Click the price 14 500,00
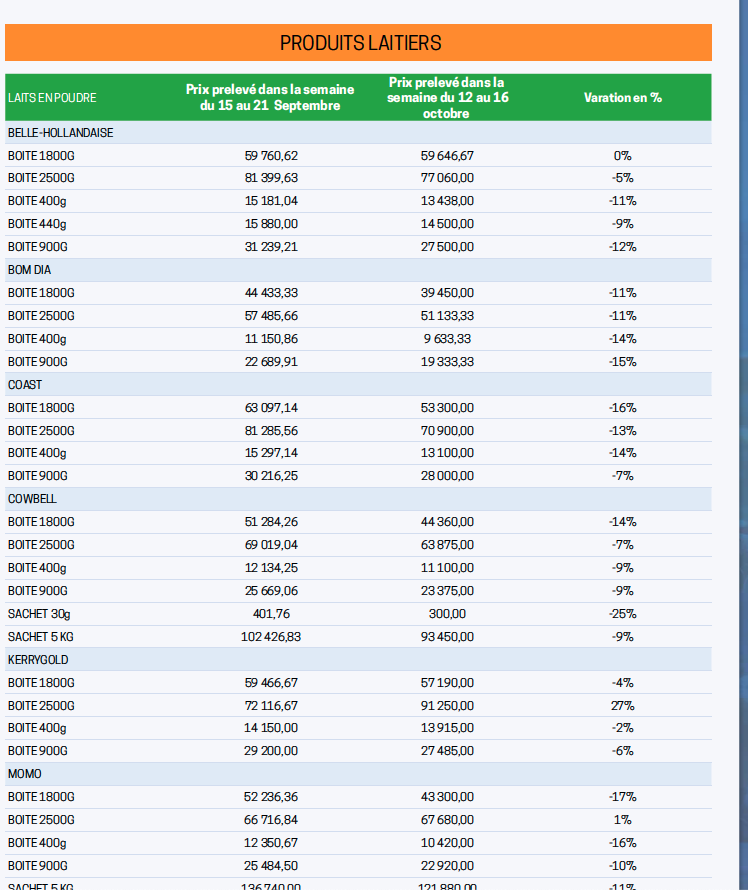The image size is (748, 890). [x=447, y=224]
